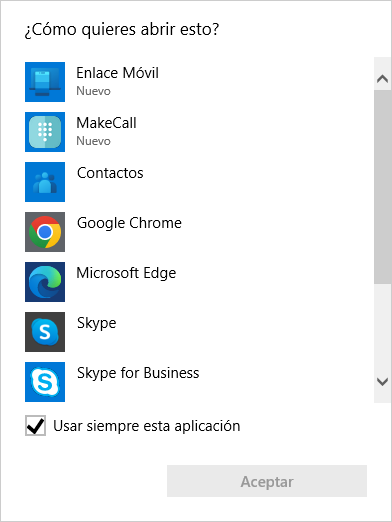Select the Google Chrome icon
392x522 pixels.
pos(45,232)
